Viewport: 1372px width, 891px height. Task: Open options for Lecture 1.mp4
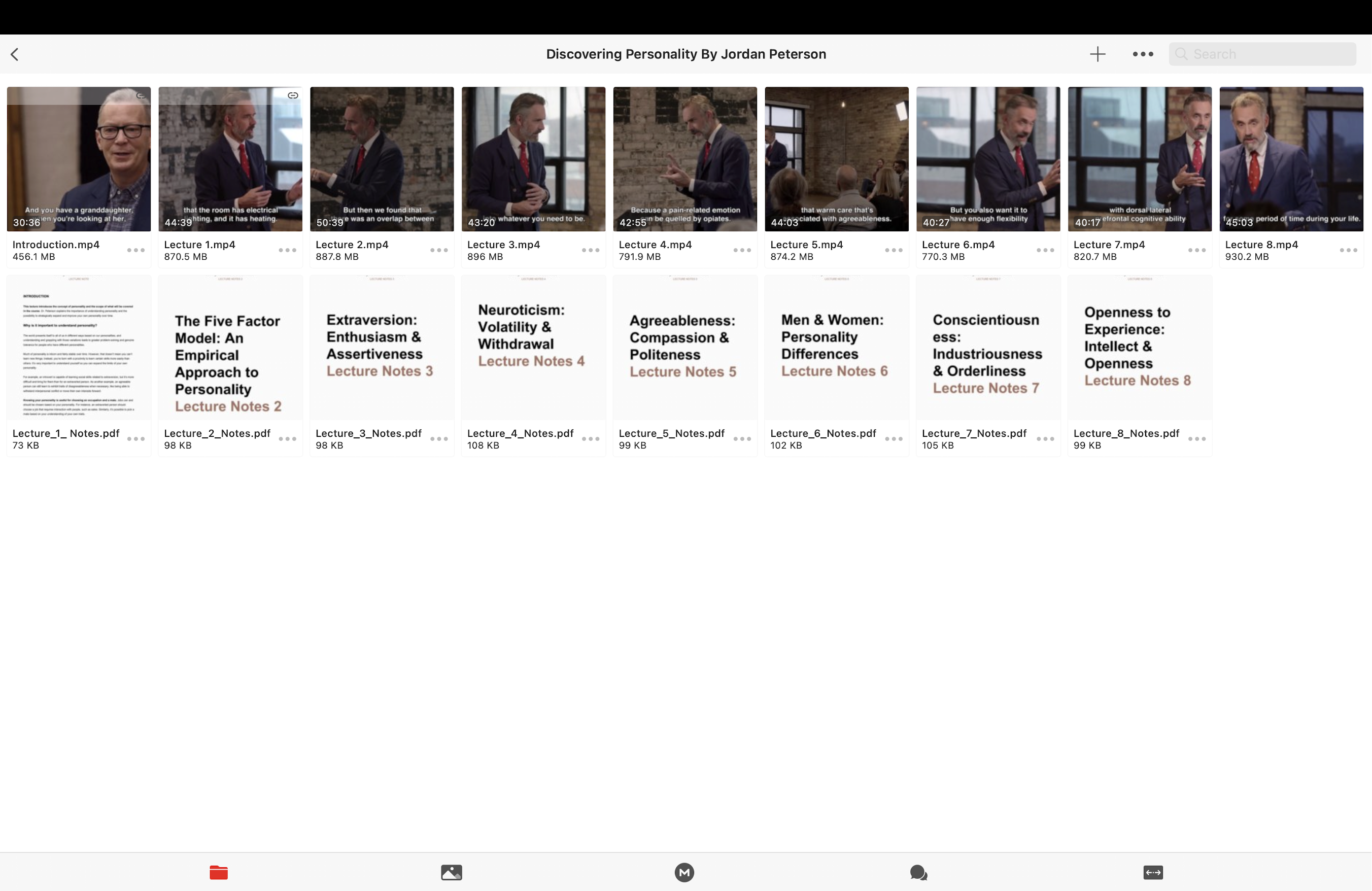[288, 250]
